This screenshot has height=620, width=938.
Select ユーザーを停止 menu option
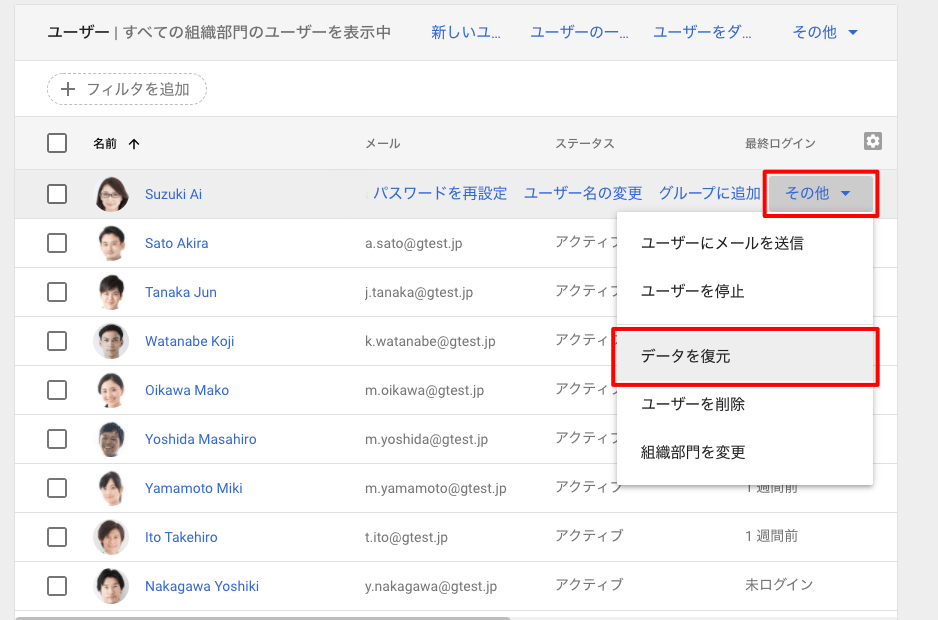pos(692,292)
